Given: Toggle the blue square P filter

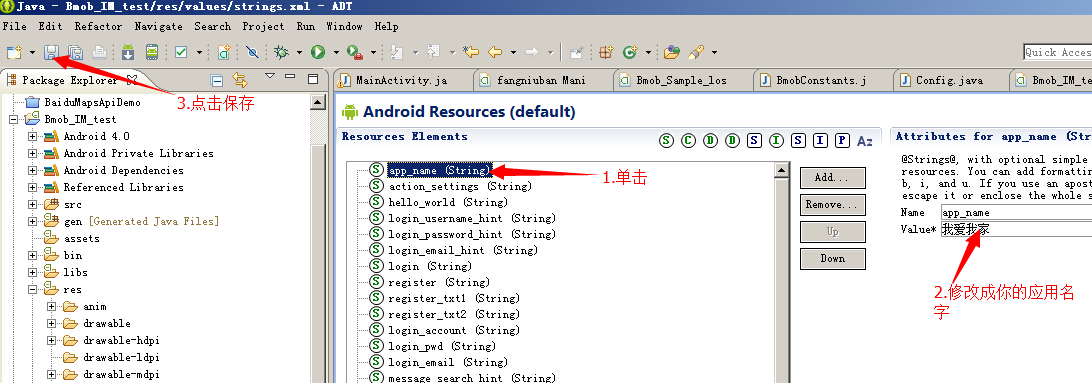Looking at the screenshot, I should [x=842, y=141].
